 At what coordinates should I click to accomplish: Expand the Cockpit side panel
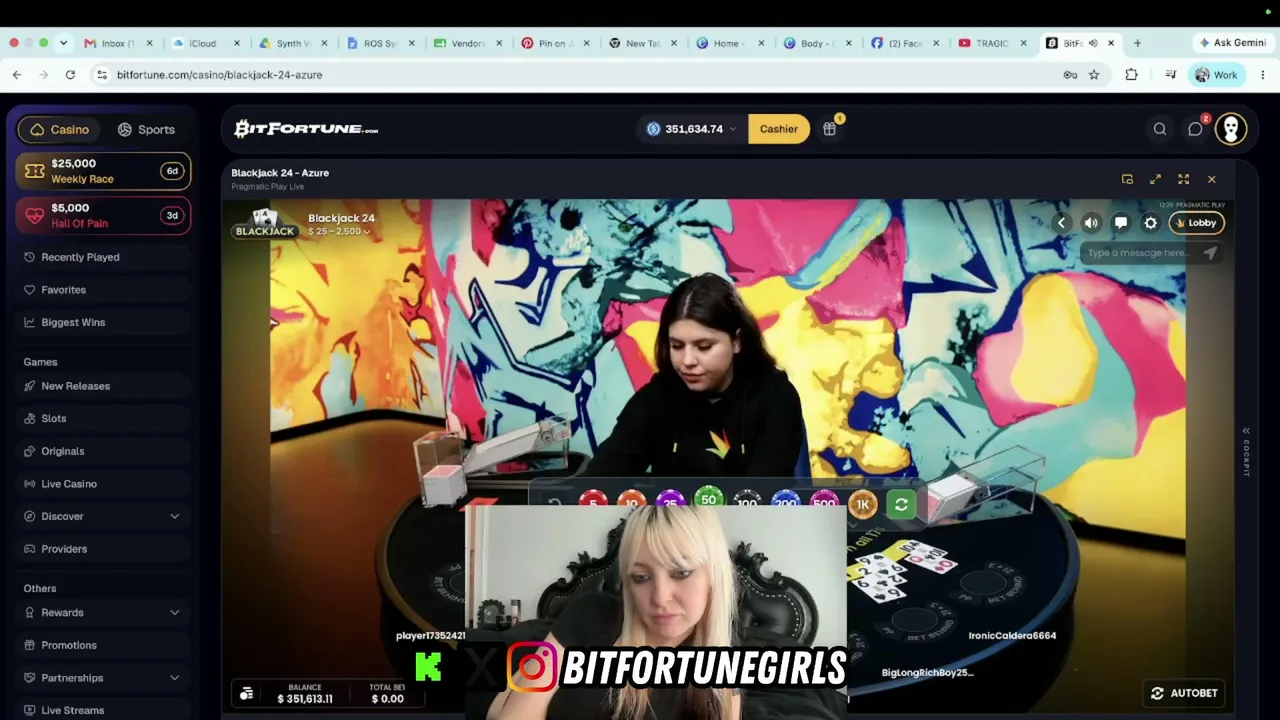pyautogui.click(x=1246, y=451)
